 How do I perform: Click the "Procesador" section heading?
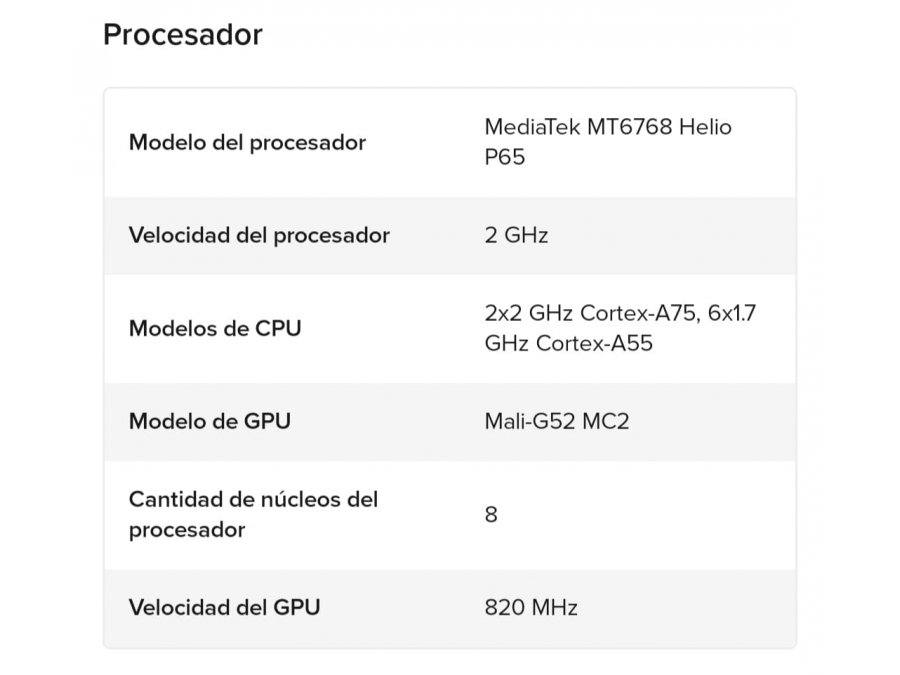tap(182, 35)
